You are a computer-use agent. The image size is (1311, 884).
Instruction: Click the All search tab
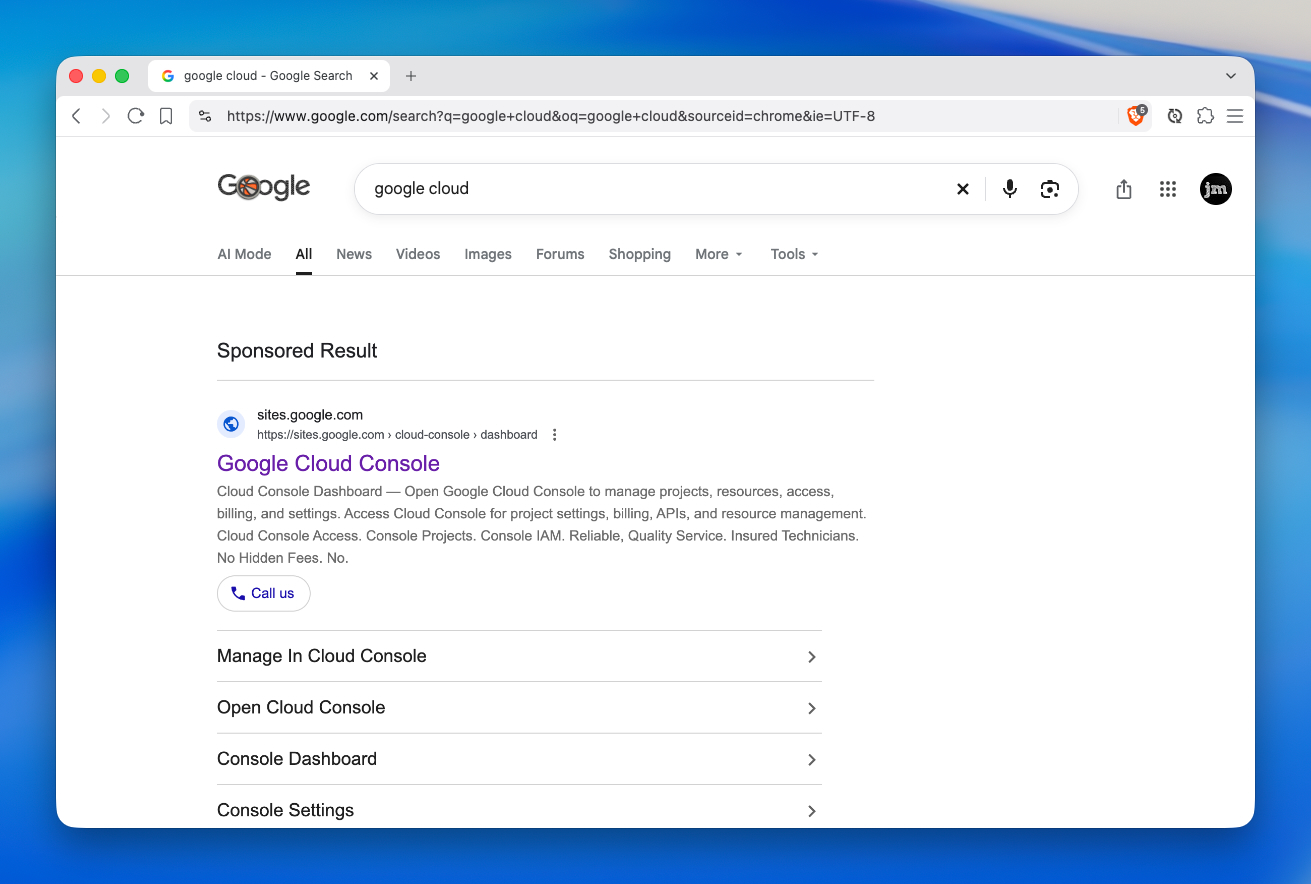click(x=304, y=254)
